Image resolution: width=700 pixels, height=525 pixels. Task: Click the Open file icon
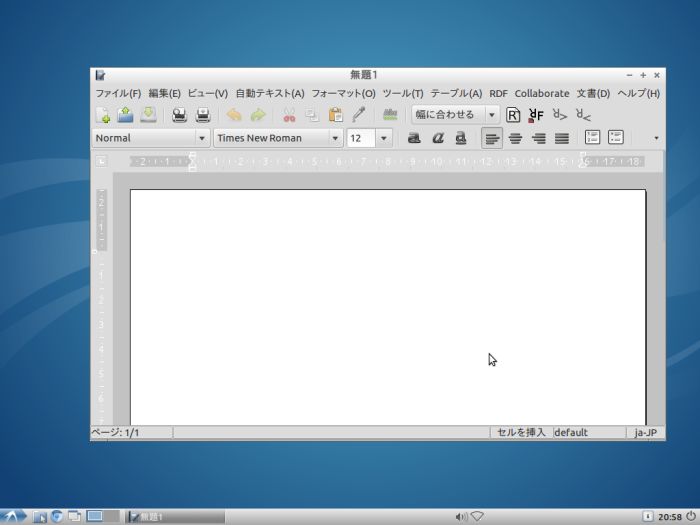pyautogui.click(x=125, y=115)
